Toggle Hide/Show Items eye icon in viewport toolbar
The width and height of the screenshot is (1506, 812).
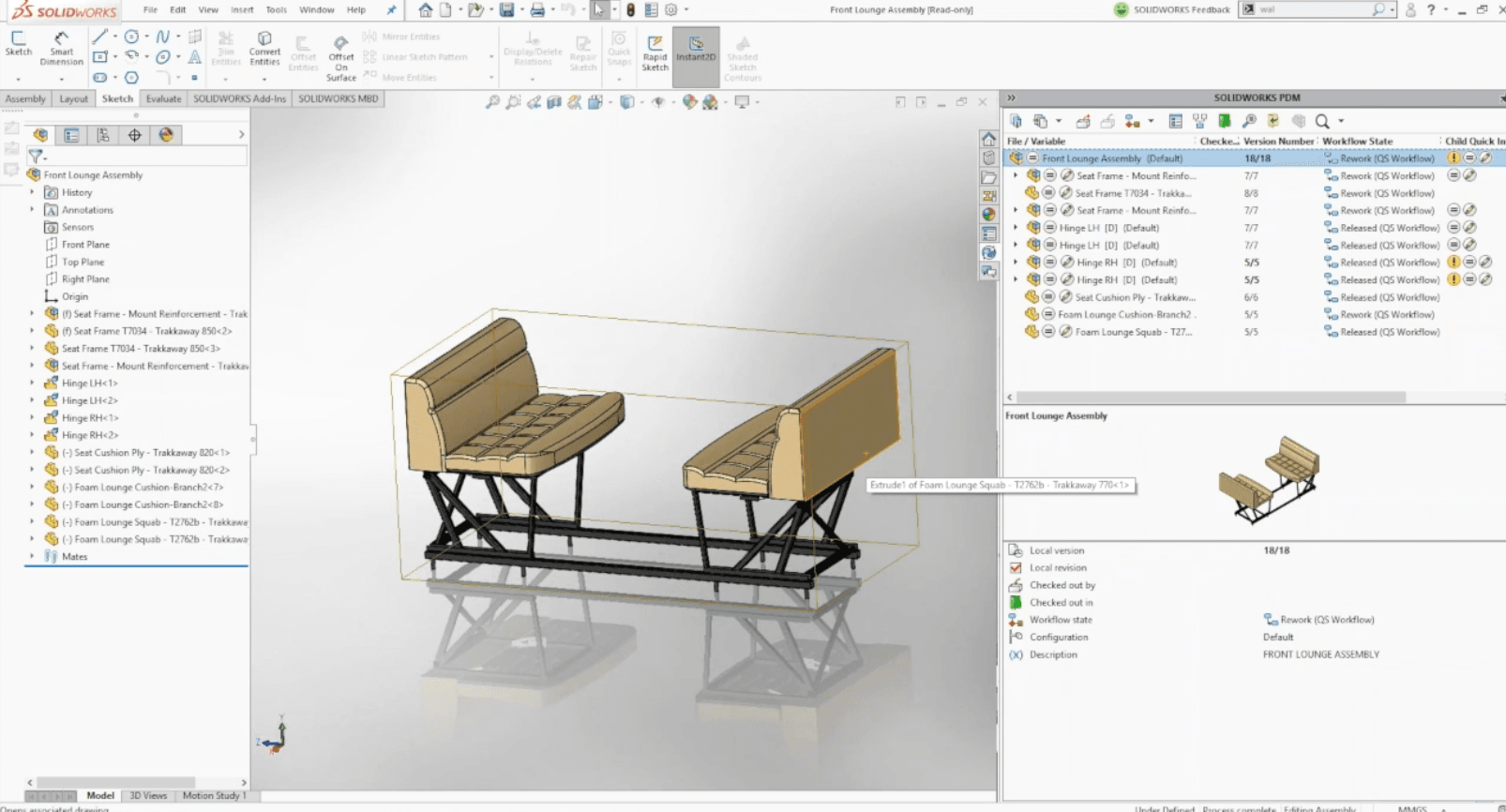point(658,102)
